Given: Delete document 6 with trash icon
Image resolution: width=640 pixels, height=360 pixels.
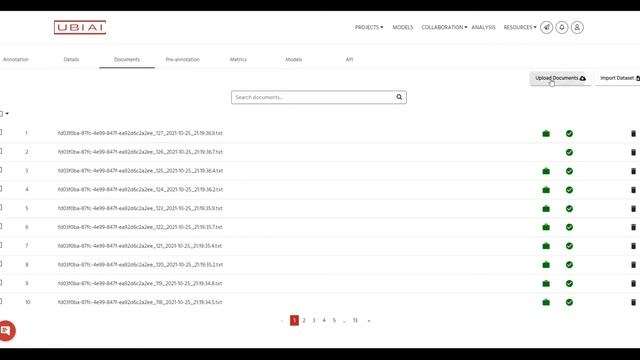Looking at the screenshot, I should pos(633,227).
